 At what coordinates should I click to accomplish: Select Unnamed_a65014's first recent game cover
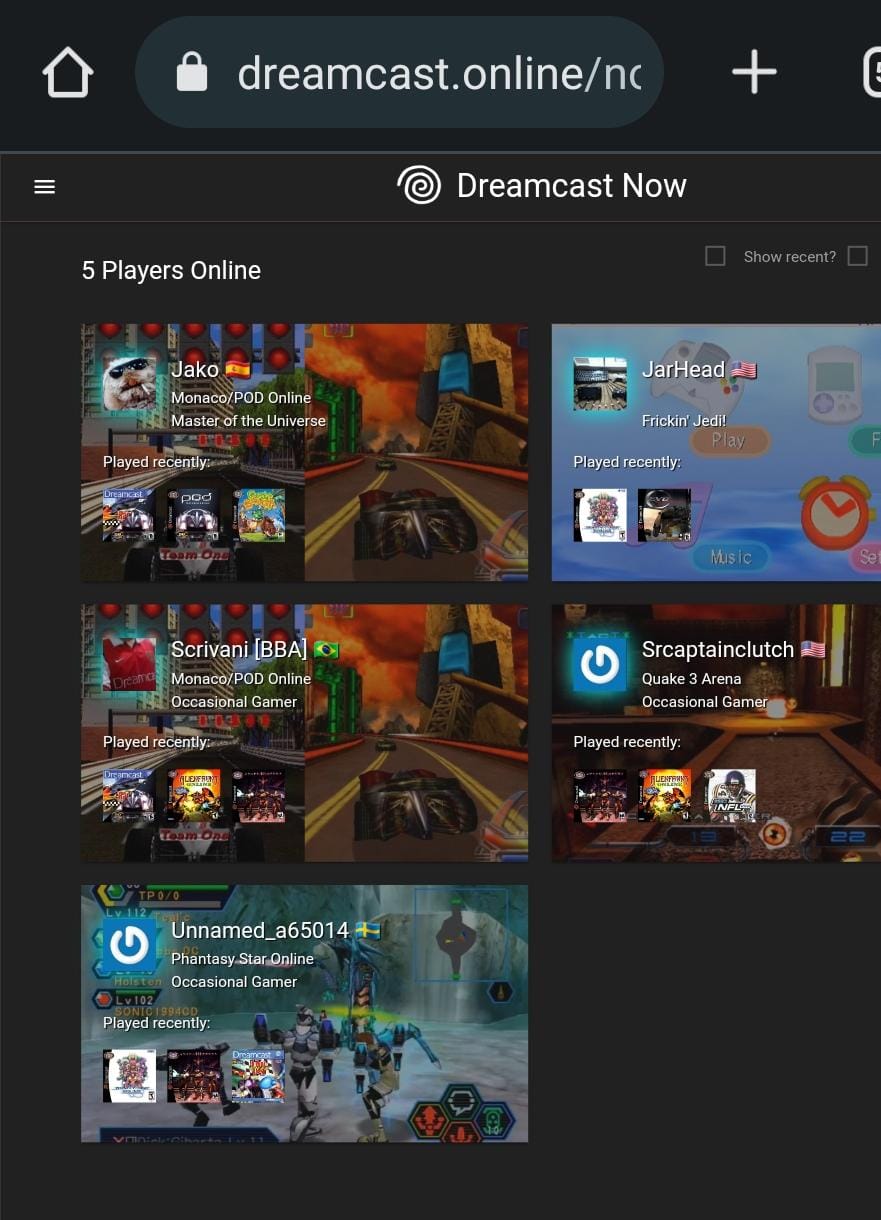point(129,1076)
